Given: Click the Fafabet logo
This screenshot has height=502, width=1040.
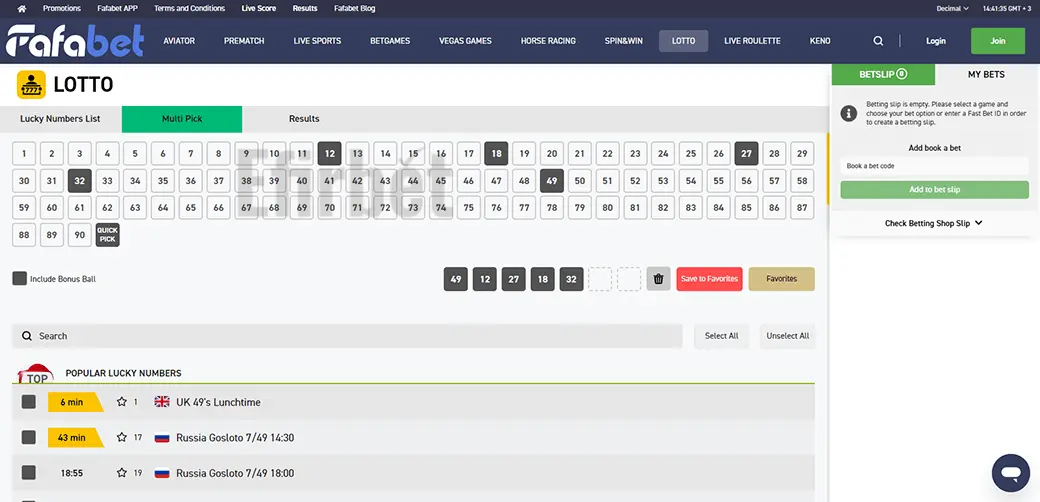Looking at the screenshot, I should click(x=75, y=41).
